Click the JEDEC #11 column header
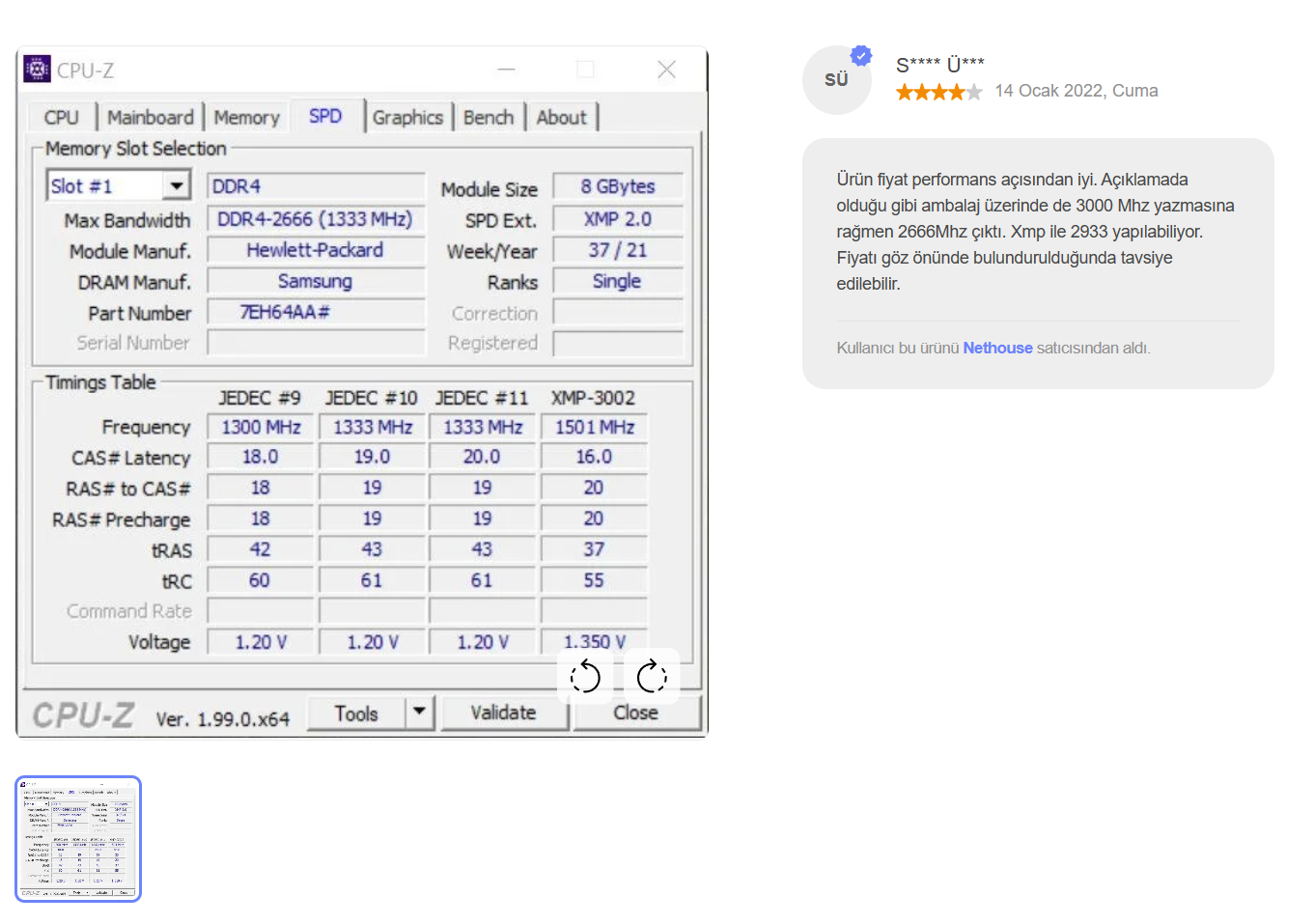This screenshot has height=924, width=1314. pyautogui.click(x=482, y=398)
